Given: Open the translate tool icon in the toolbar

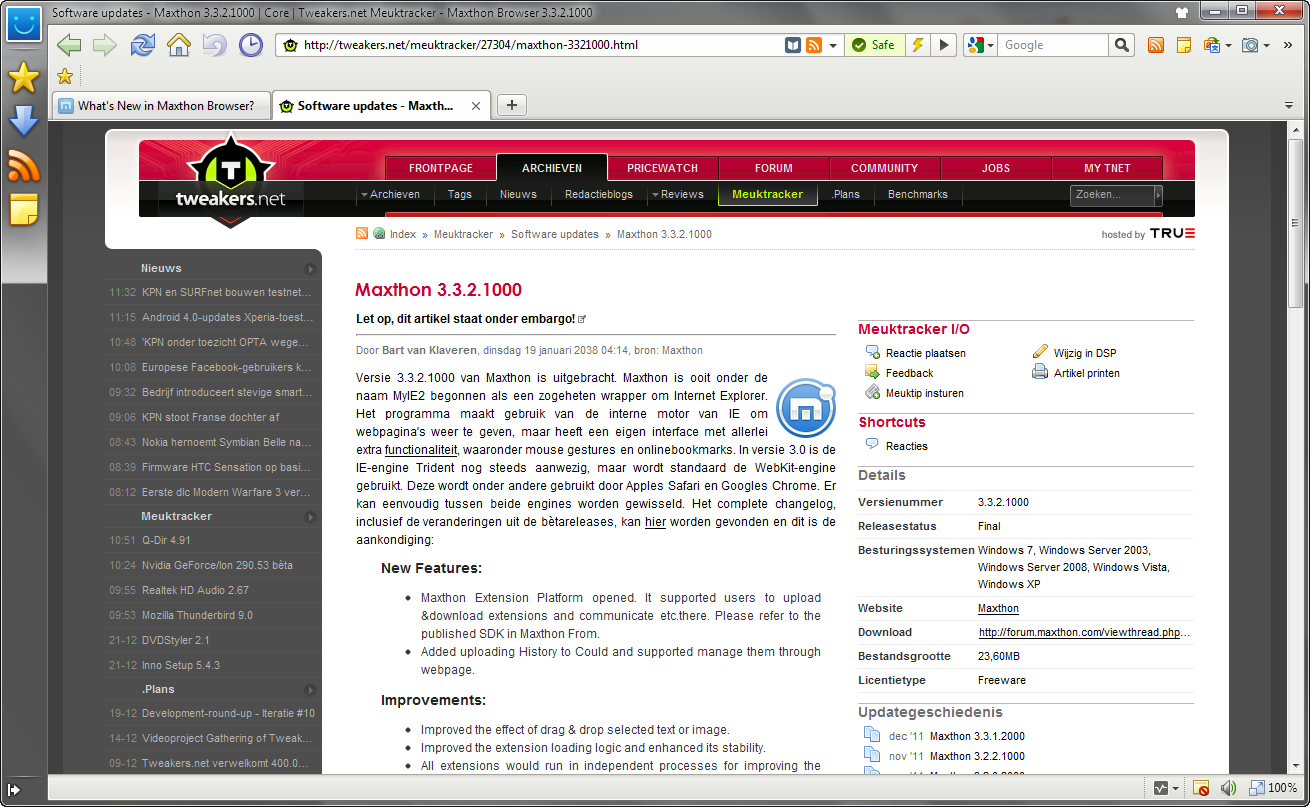Looking at the screenshot, I should coord(1211,45).
